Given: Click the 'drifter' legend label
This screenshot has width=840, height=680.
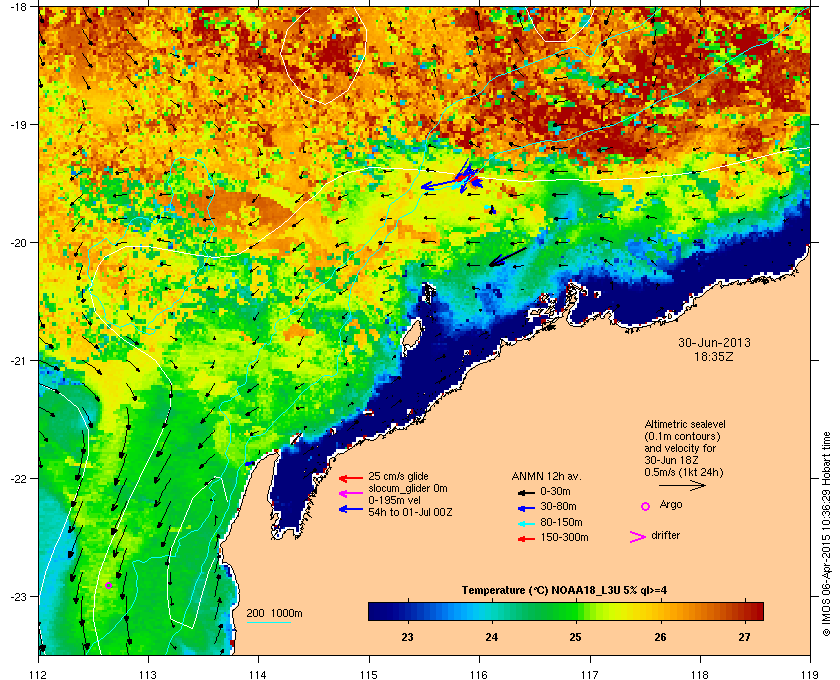Looking at the screenshot, I should [x=665, y=535].
